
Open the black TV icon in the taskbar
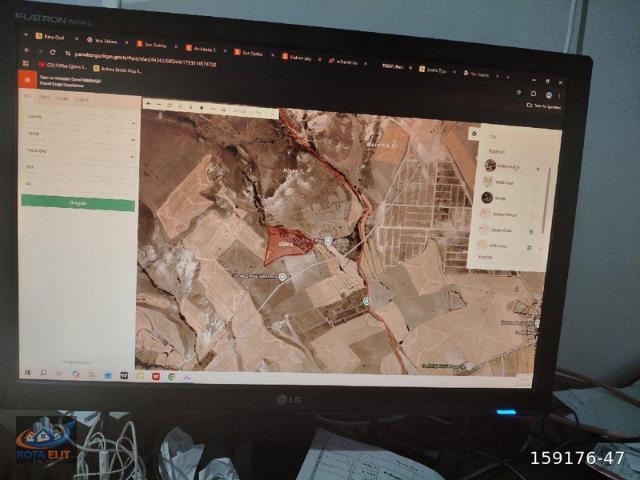tap(124, 375)
